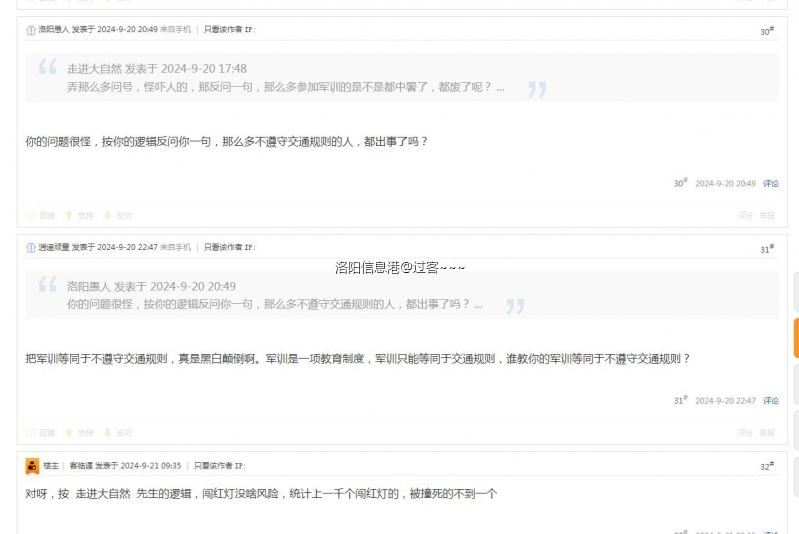Click 发表于 2024-9-21 09:35 in post 32 header
Image resolution: width=799 pixels, height=534 pixels.
138,466
